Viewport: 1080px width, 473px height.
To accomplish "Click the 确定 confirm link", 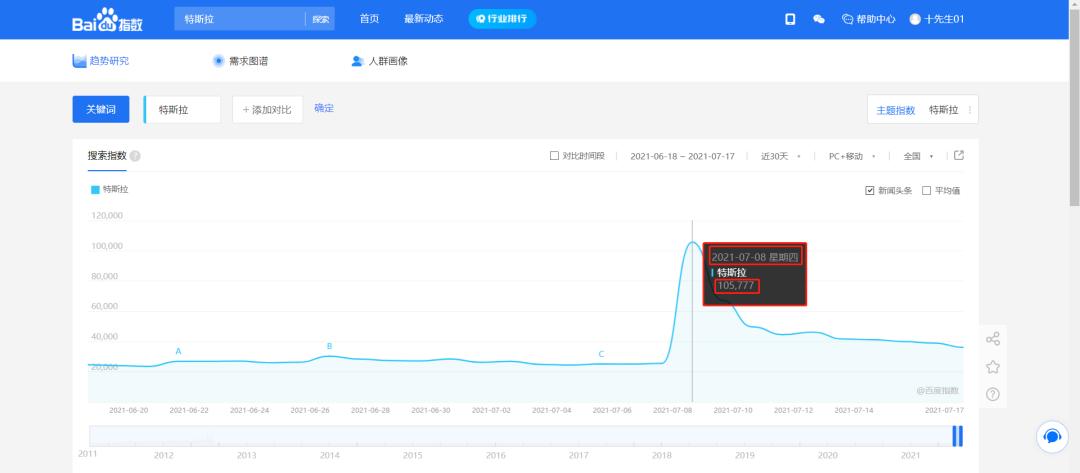I will click(x=324, y=108).
